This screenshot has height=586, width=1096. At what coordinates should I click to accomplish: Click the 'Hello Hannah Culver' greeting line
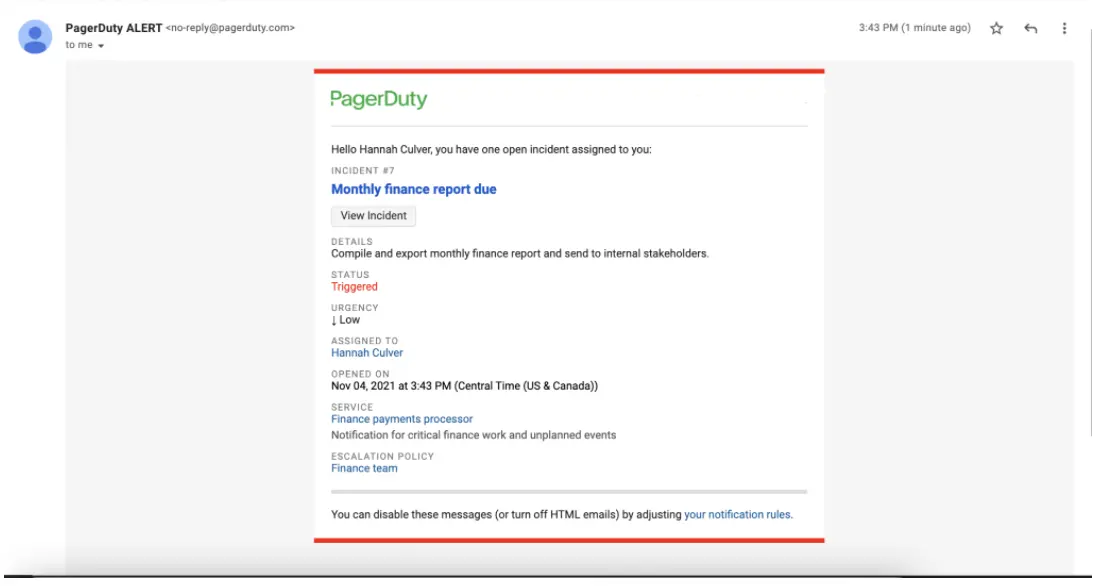coord(491,149)
